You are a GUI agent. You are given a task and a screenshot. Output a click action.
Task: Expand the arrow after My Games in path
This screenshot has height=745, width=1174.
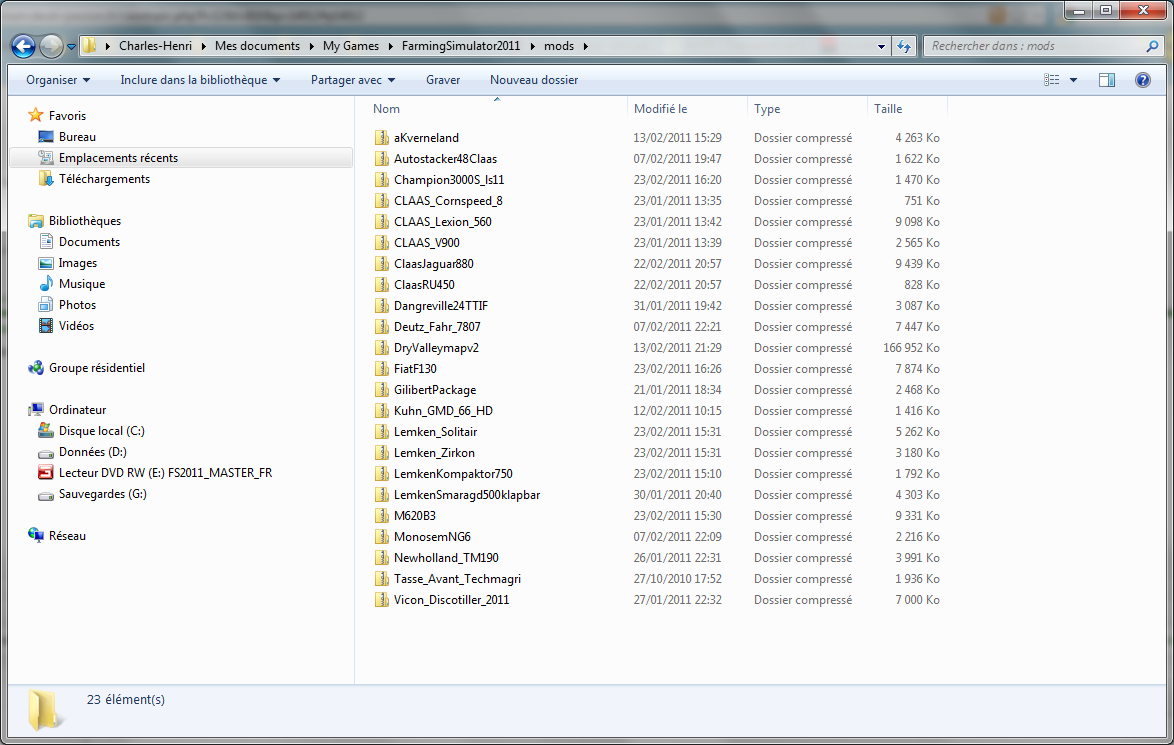[391, 46]
